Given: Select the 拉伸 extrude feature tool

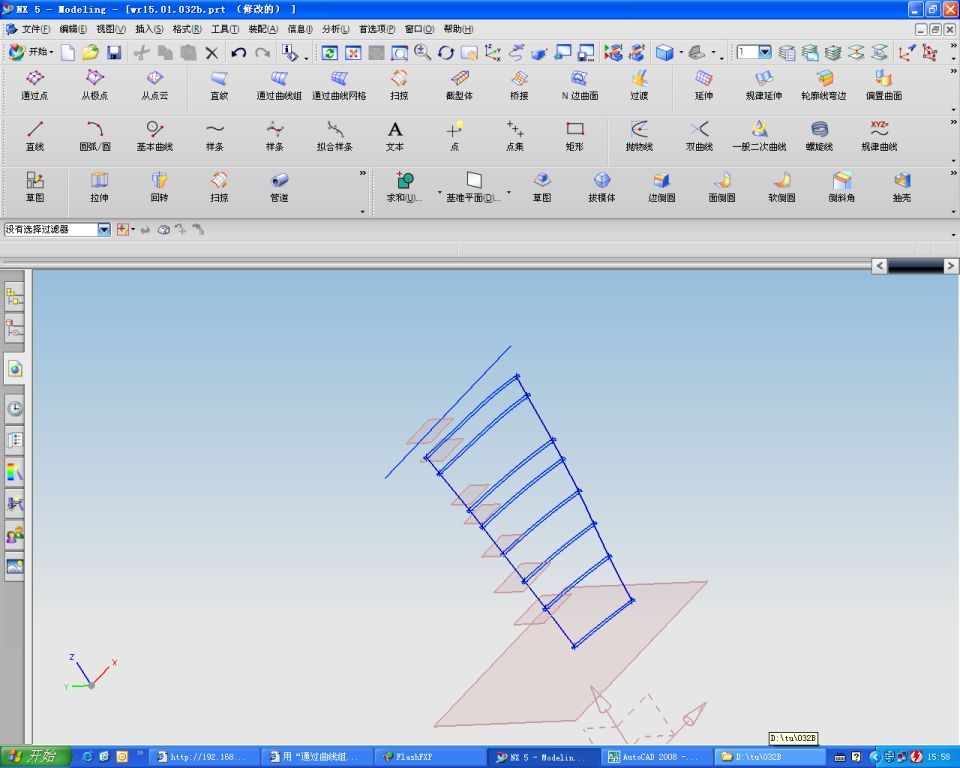Looking at the screenshot, I should tap(99, 187).
